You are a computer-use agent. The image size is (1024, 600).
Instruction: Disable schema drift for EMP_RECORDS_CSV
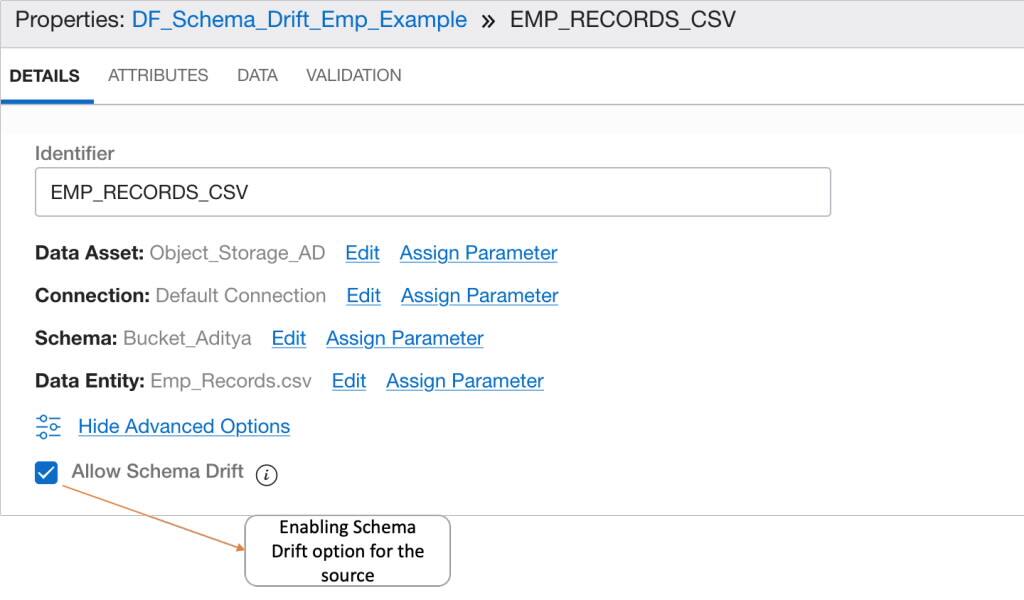tap(44, 471)
